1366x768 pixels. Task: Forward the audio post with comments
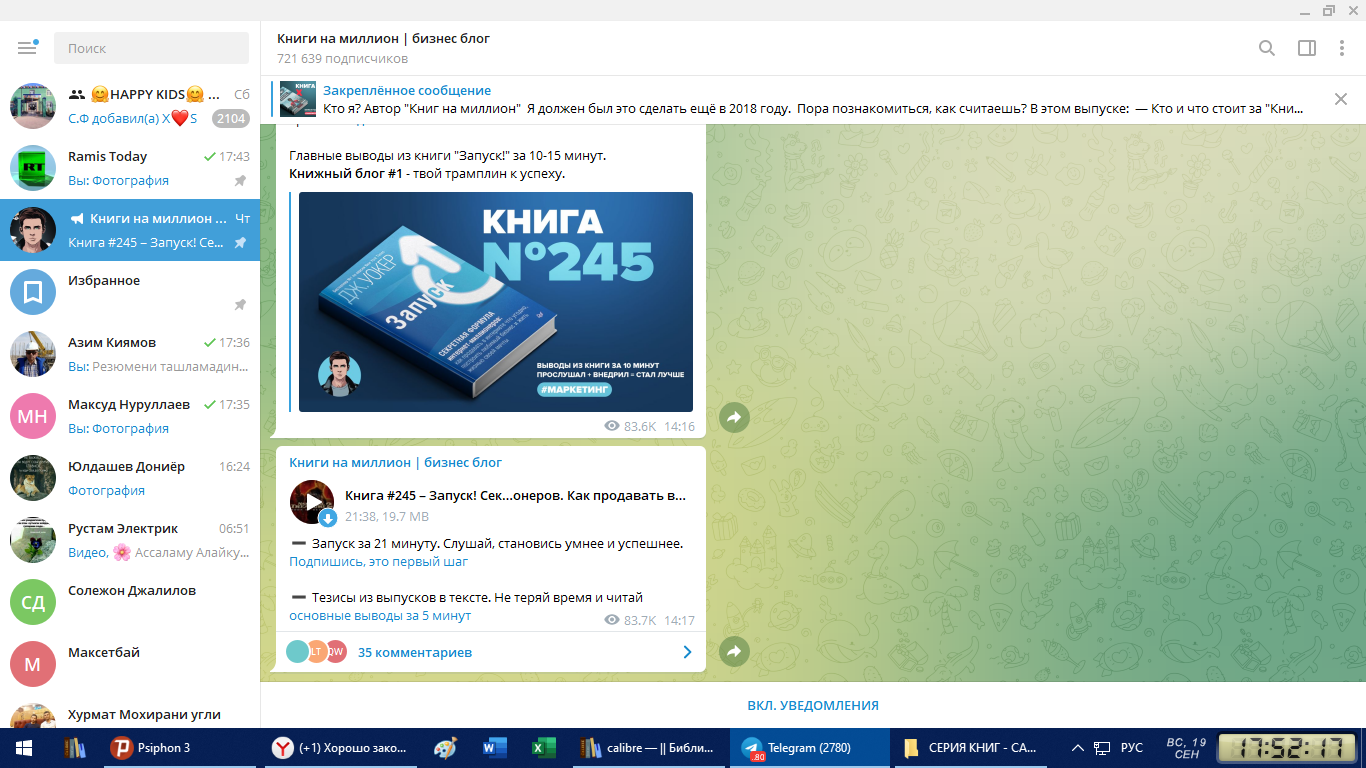[734, 652]
